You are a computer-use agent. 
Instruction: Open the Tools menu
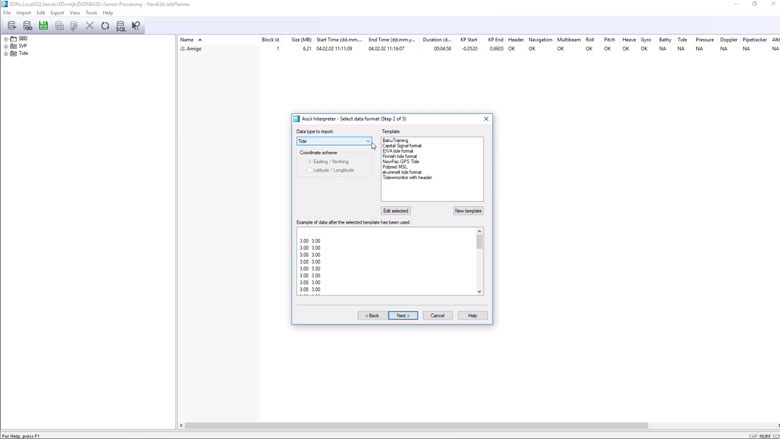91,13
